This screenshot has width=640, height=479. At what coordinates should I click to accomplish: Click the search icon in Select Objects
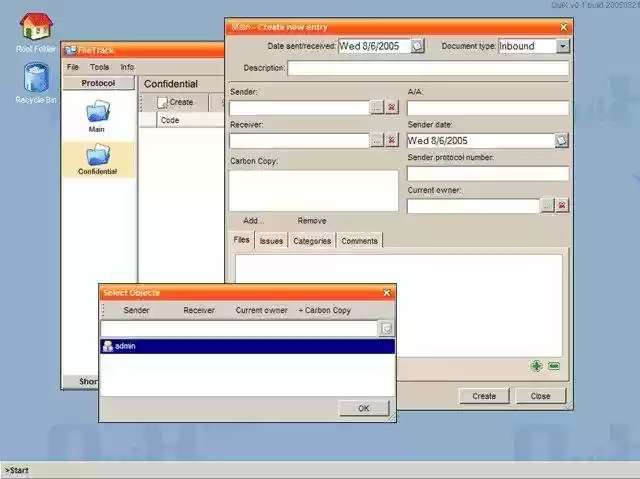tap(387, 329)
